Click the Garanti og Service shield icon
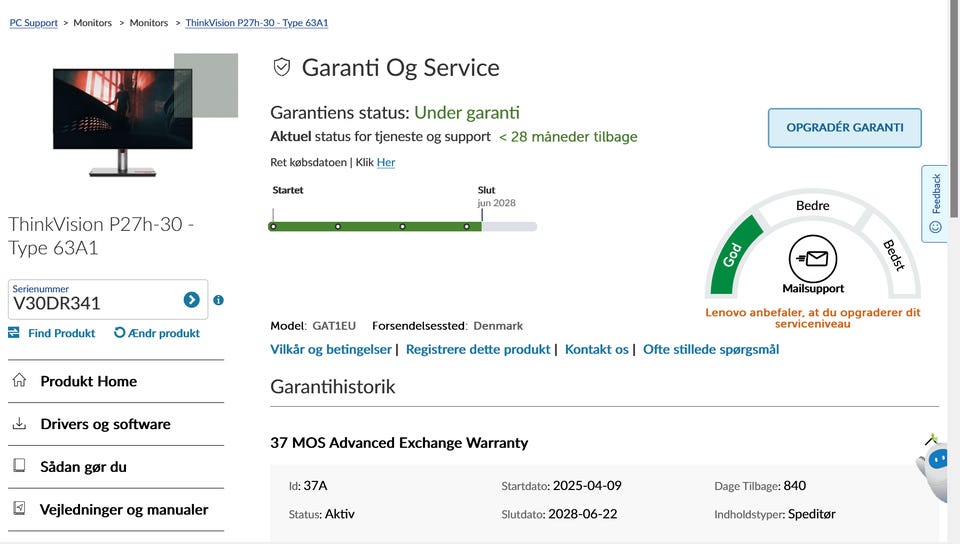Screen dimensions: 960x544 pyautogui.click(x=282, y=68)
